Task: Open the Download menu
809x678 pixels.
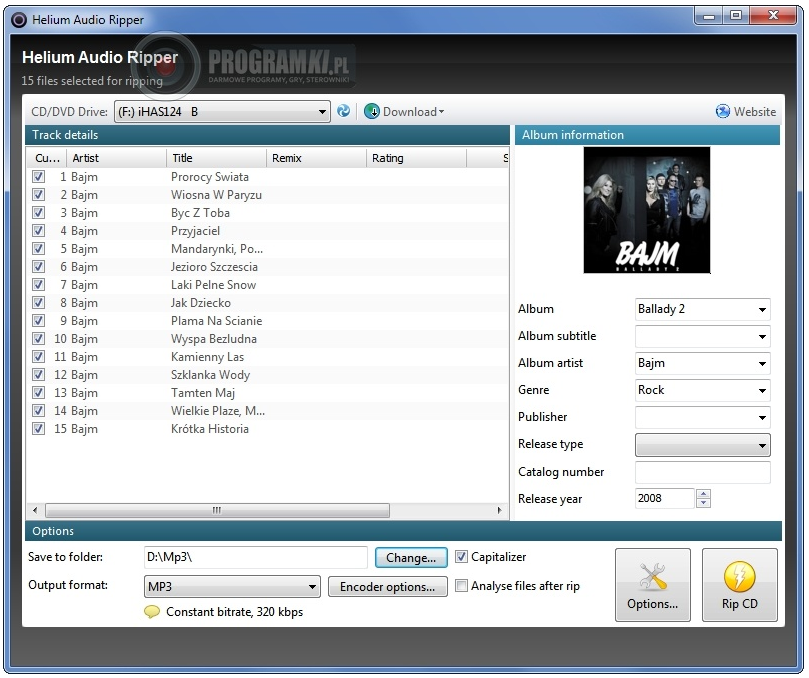Action: tap(404, 111)
